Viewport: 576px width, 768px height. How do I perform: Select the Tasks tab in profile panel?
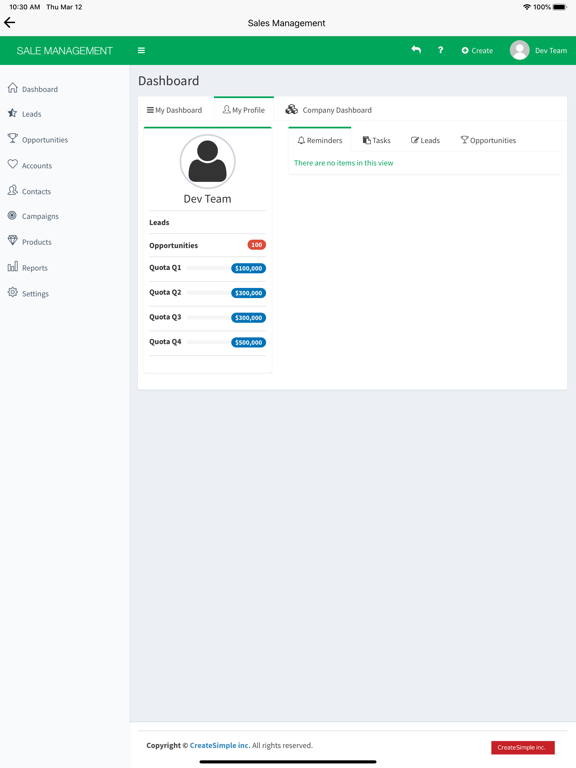[376, 140]
